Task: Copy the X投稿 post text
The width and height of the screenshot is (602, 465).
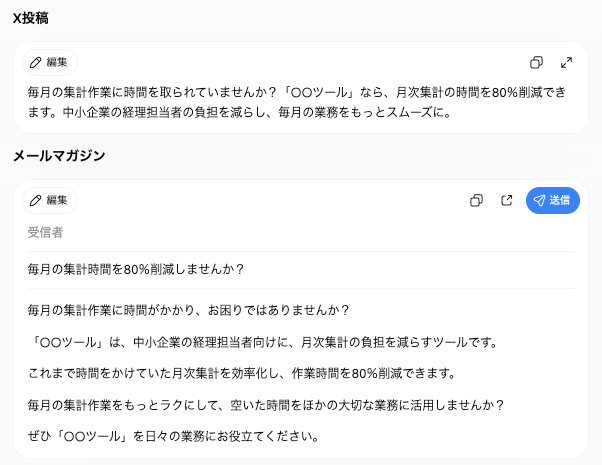Action: pyautogui.click(x=536, y=62)
